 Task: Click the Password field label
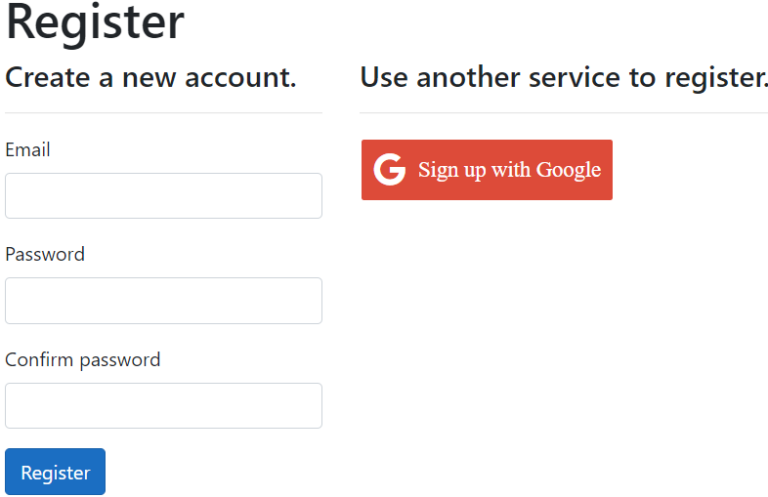point(45,254)
